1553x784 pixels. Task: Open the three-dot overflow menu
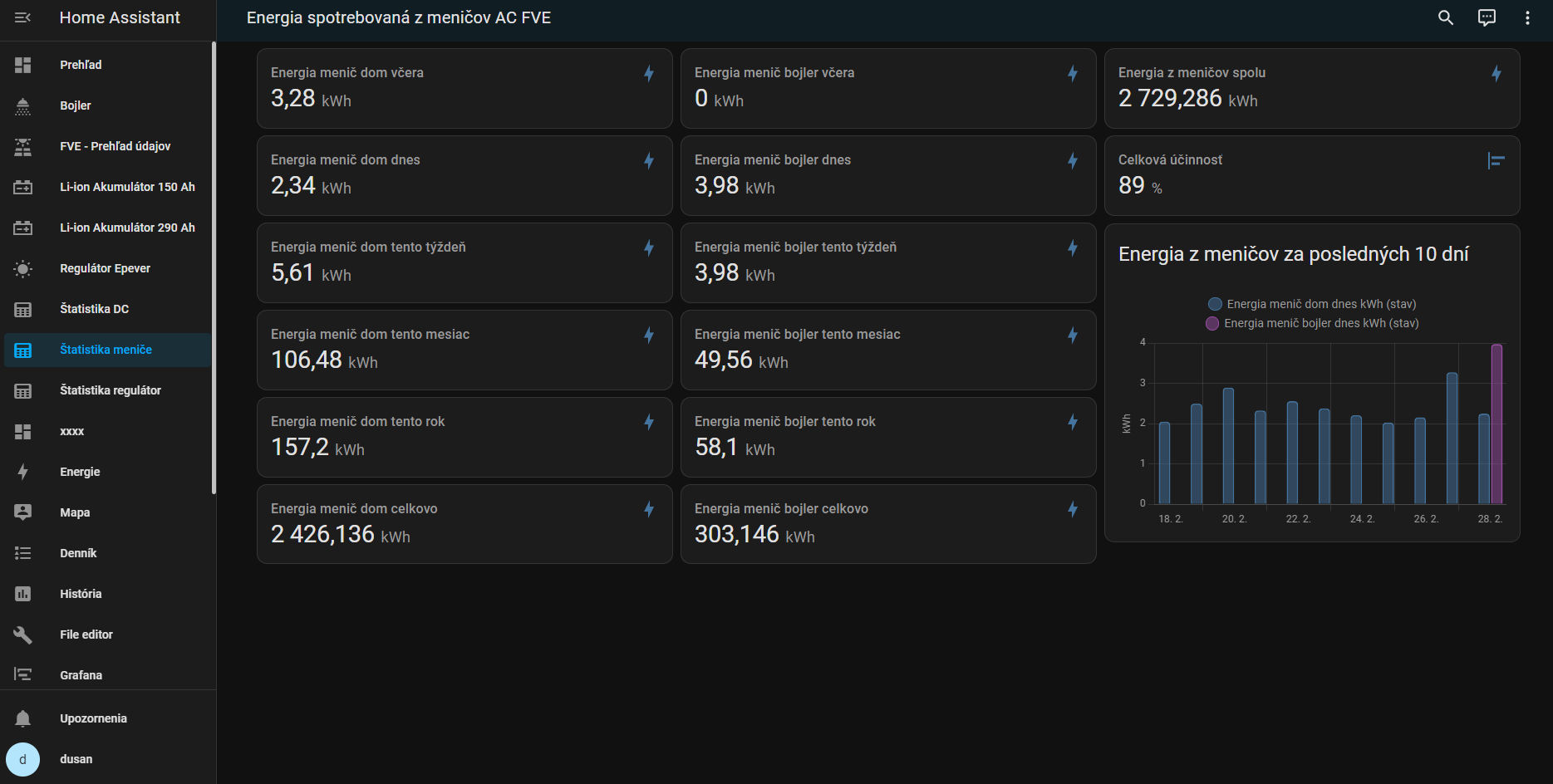pos(1527,17)
